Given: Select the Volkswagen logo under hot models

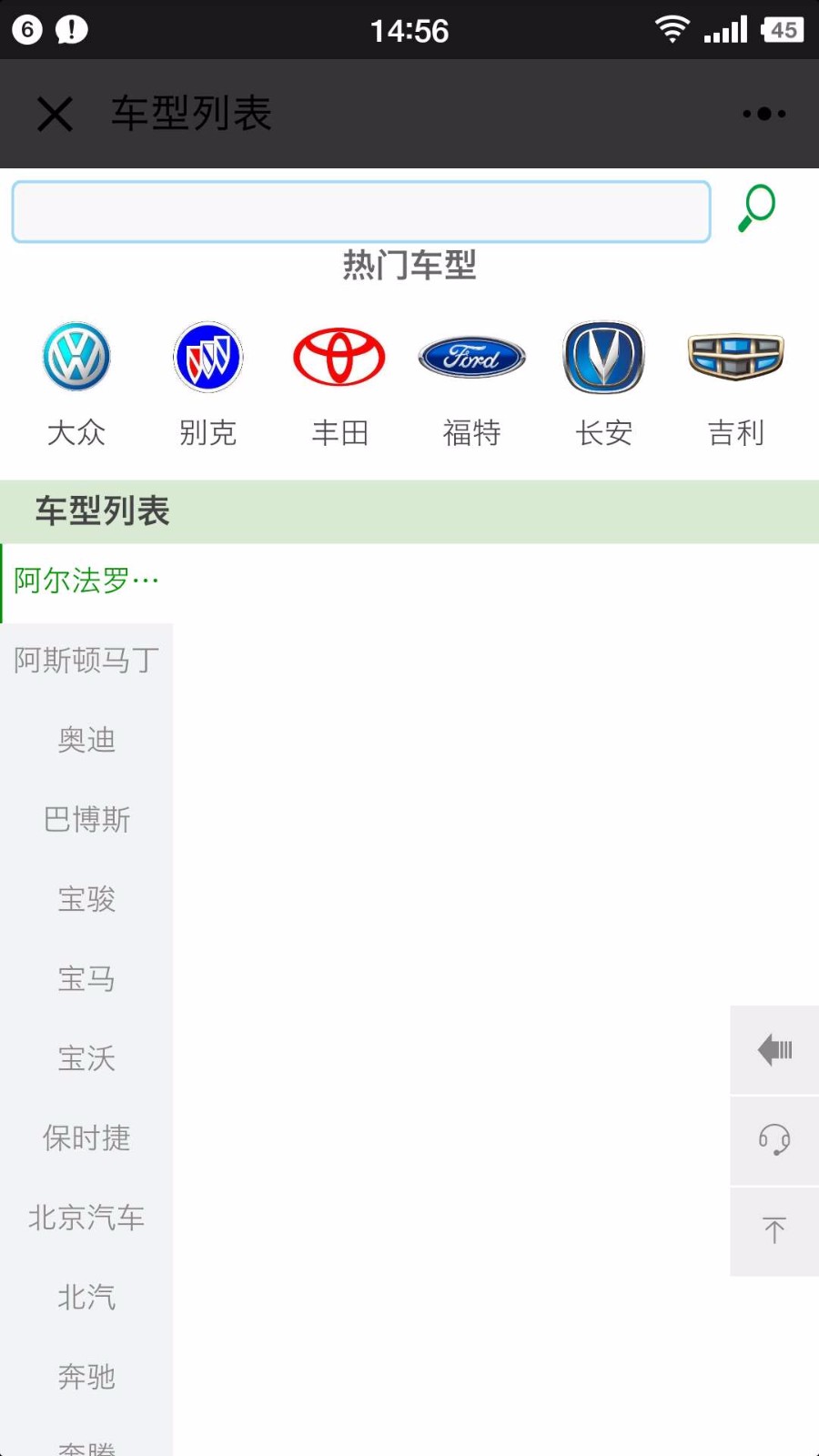Looking at the screenshot, I should (76, 357).
